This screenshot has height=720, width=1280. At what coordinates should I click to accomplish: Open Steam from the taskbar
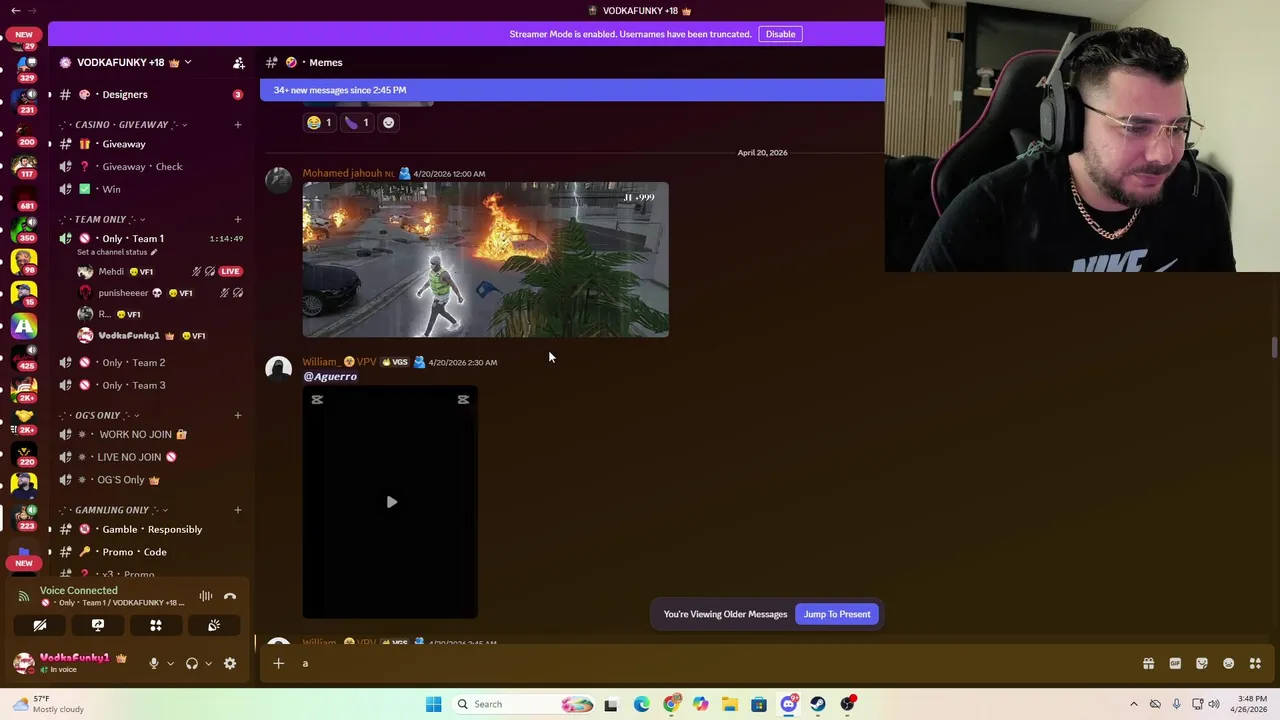818,704
